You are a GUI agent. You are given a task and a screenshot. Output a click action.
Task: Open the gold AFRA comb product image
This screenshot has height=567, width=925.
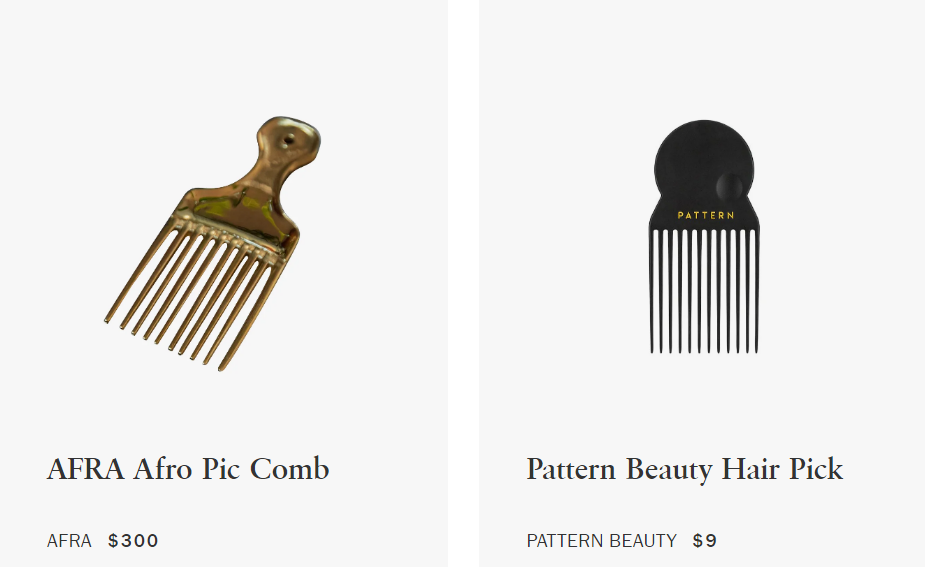click(x=213, y=243)
